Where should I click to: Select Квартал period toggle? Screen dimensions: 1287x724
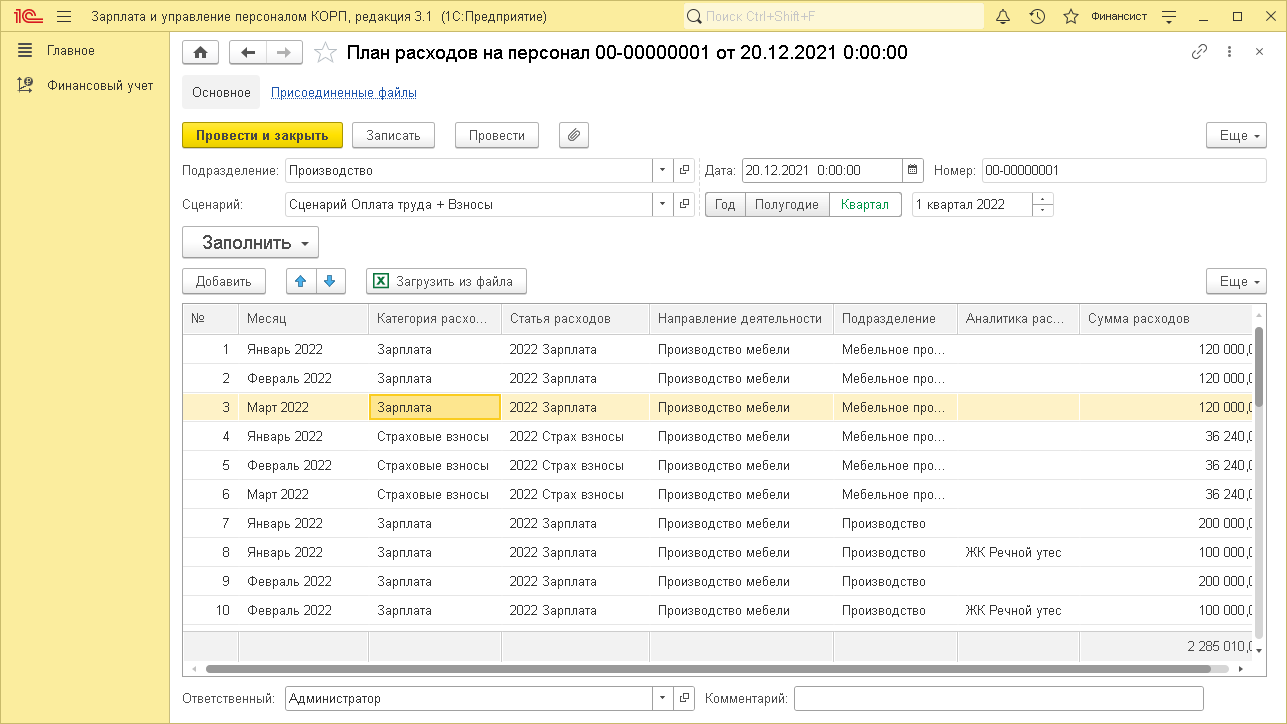[x=865, y=205]
